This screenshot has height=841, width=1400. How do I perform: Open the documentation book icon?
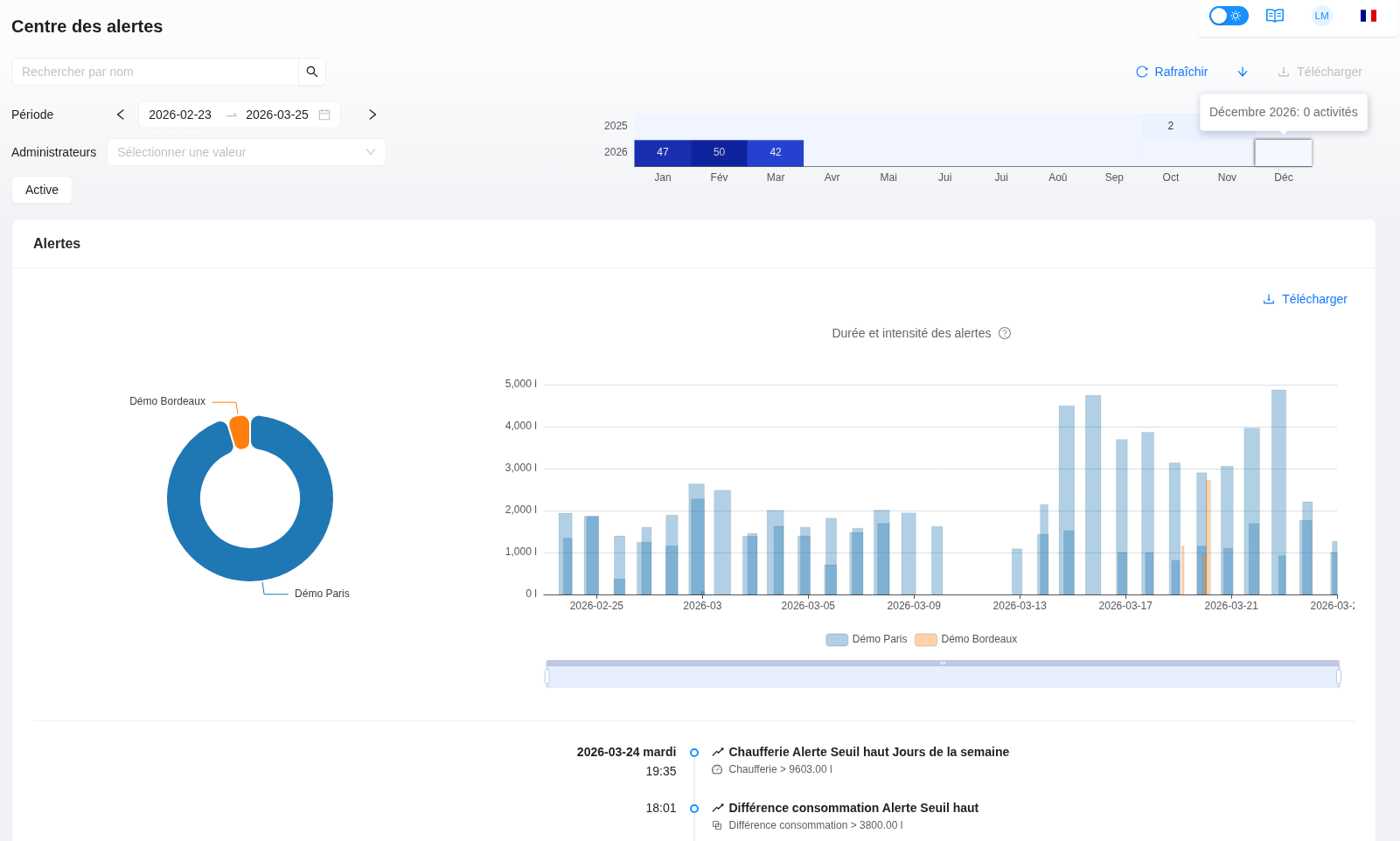[x=1274, y=16]
